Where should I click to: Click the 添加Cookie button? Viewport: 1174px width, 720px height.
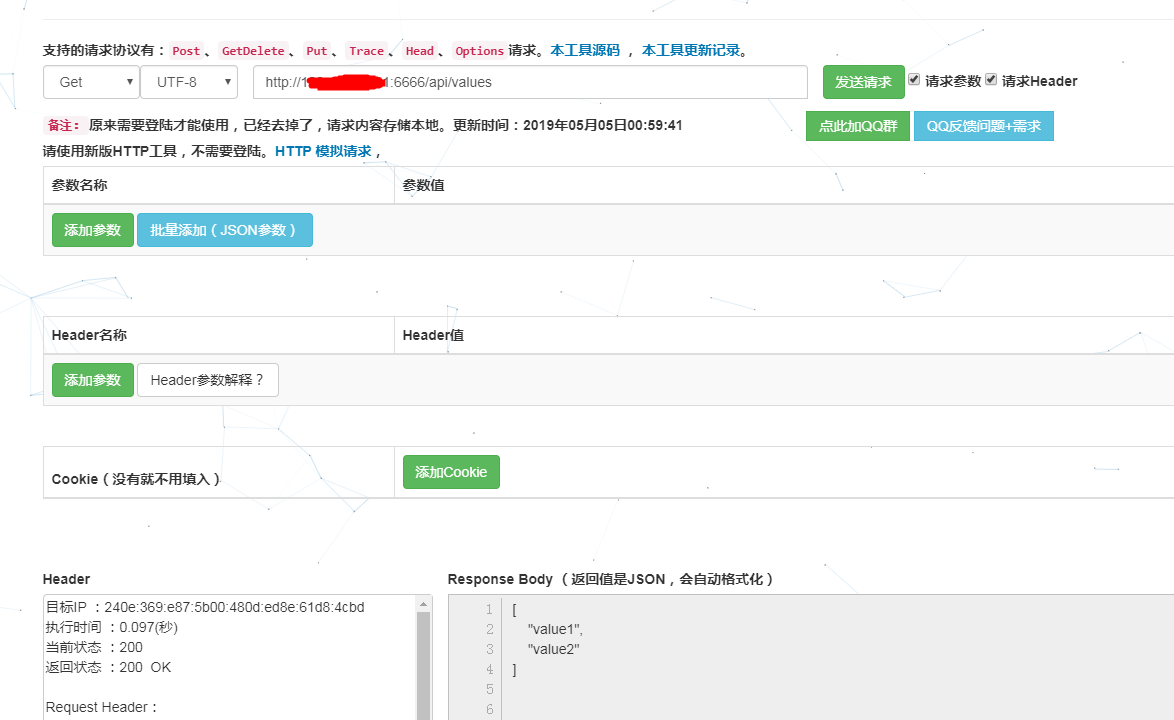click(x=451, y=472)
